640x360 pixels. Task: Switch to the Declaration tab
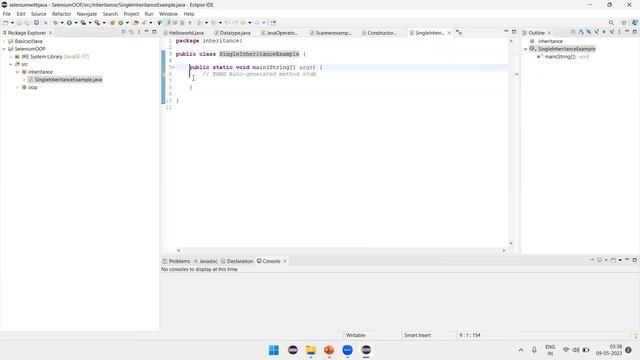[237, 261]
